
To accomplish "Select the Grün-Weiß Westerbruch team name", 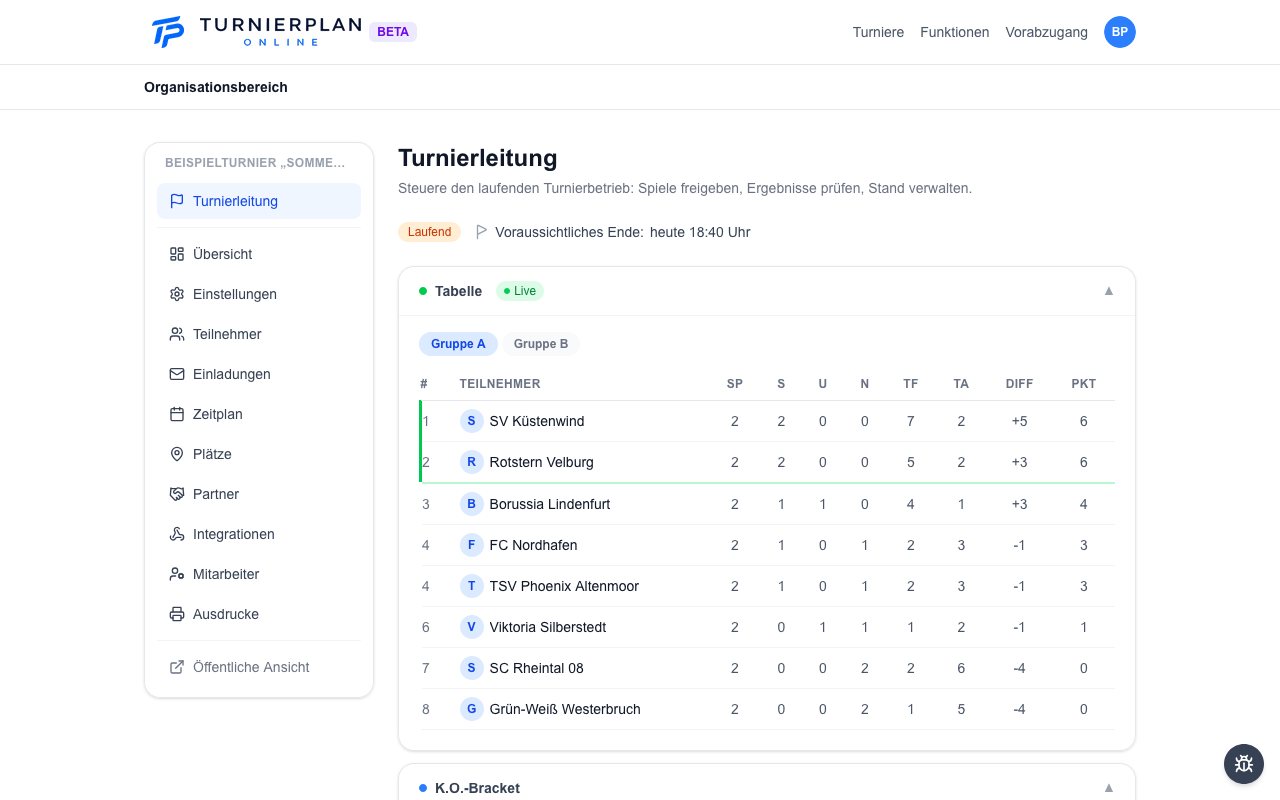I will (x=565, y=709).
